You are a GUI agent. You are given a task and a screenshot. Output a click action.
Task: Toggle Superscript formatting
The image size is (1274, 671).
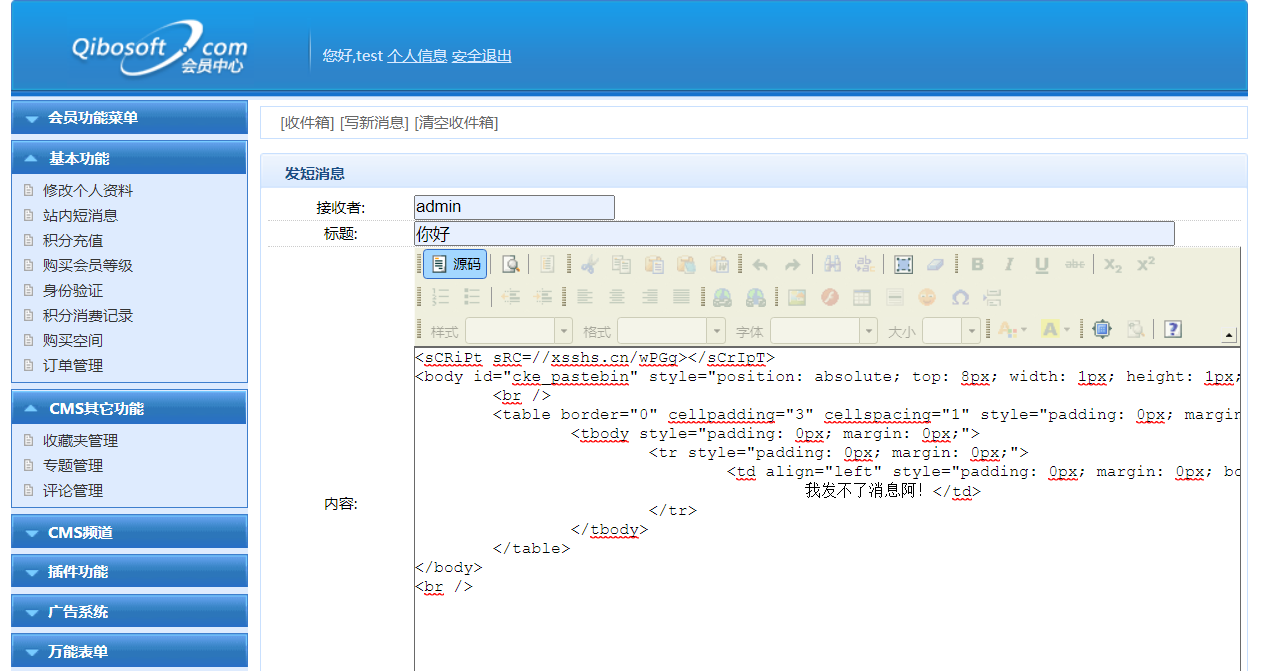tap(1146, 264)
